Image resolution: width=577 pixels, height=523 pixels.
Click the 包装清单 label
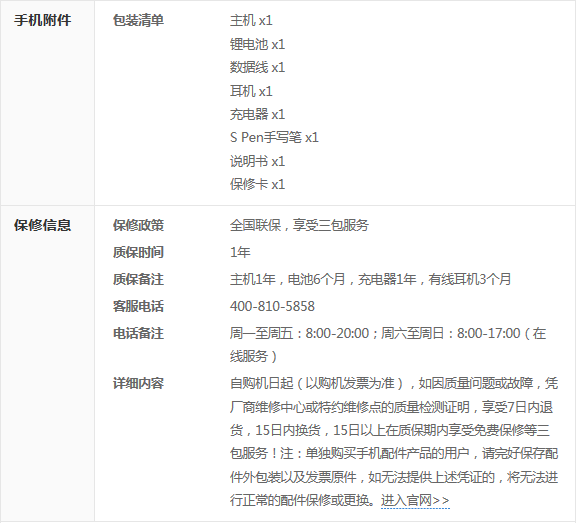tap(138, 20)
